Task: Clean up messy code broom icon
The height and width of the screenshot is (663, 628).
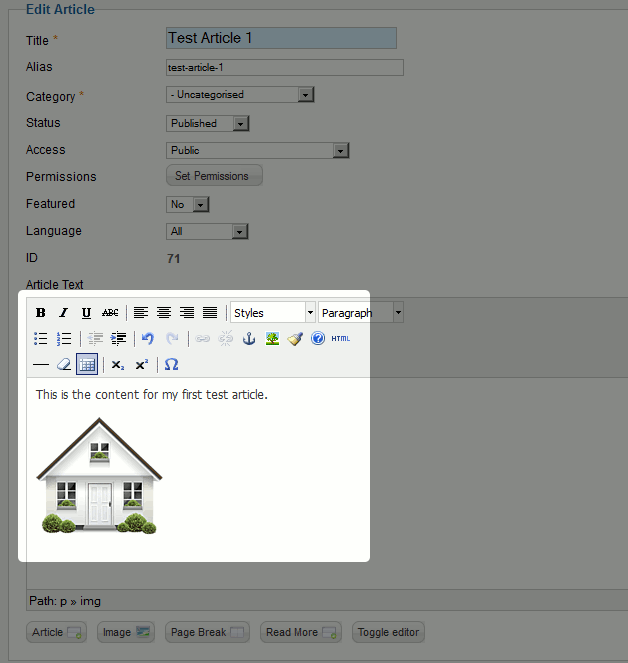Action: (x=295, y=339)
